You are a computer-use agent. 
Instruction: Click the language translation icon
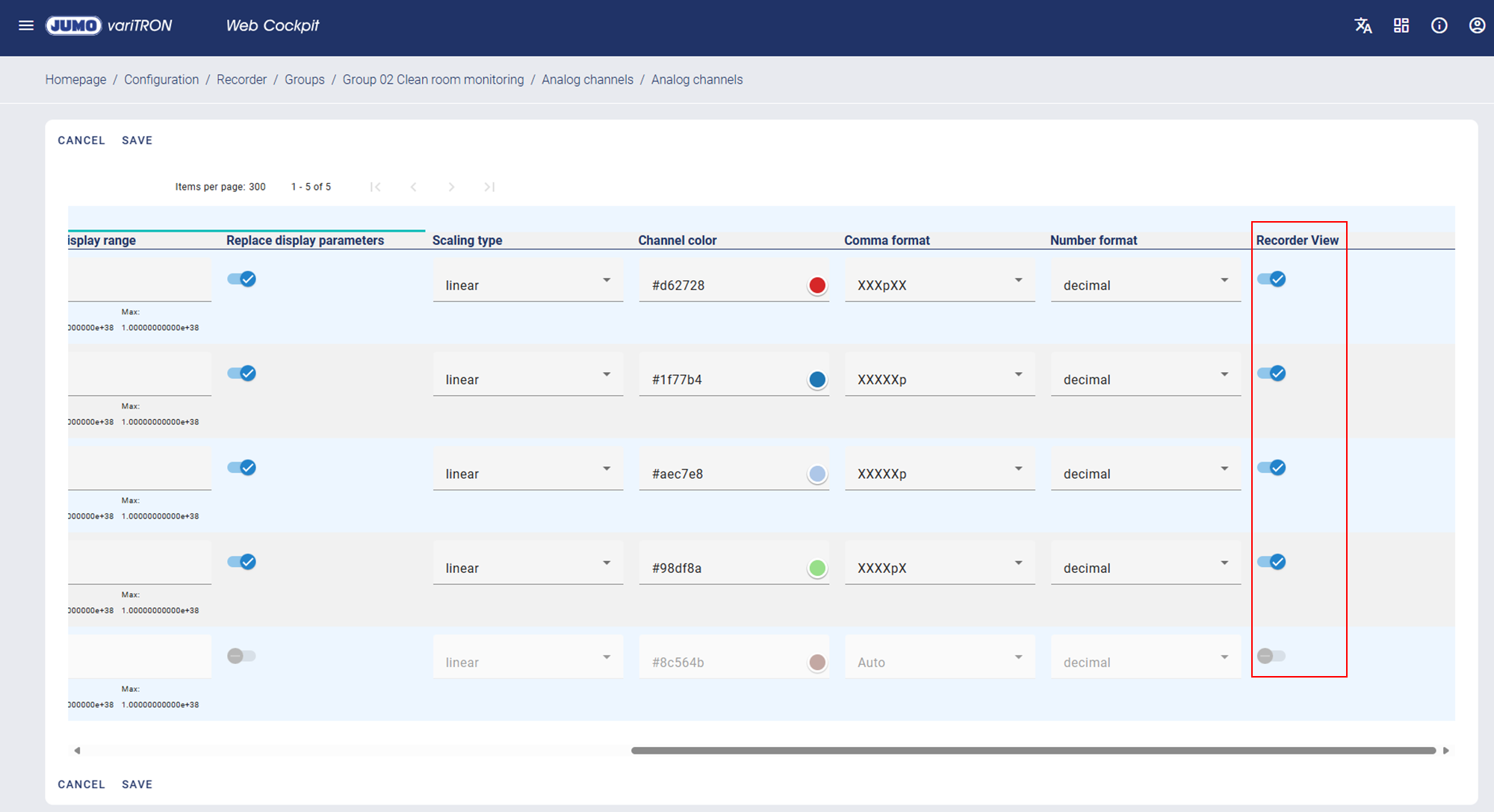(1363, 25)
